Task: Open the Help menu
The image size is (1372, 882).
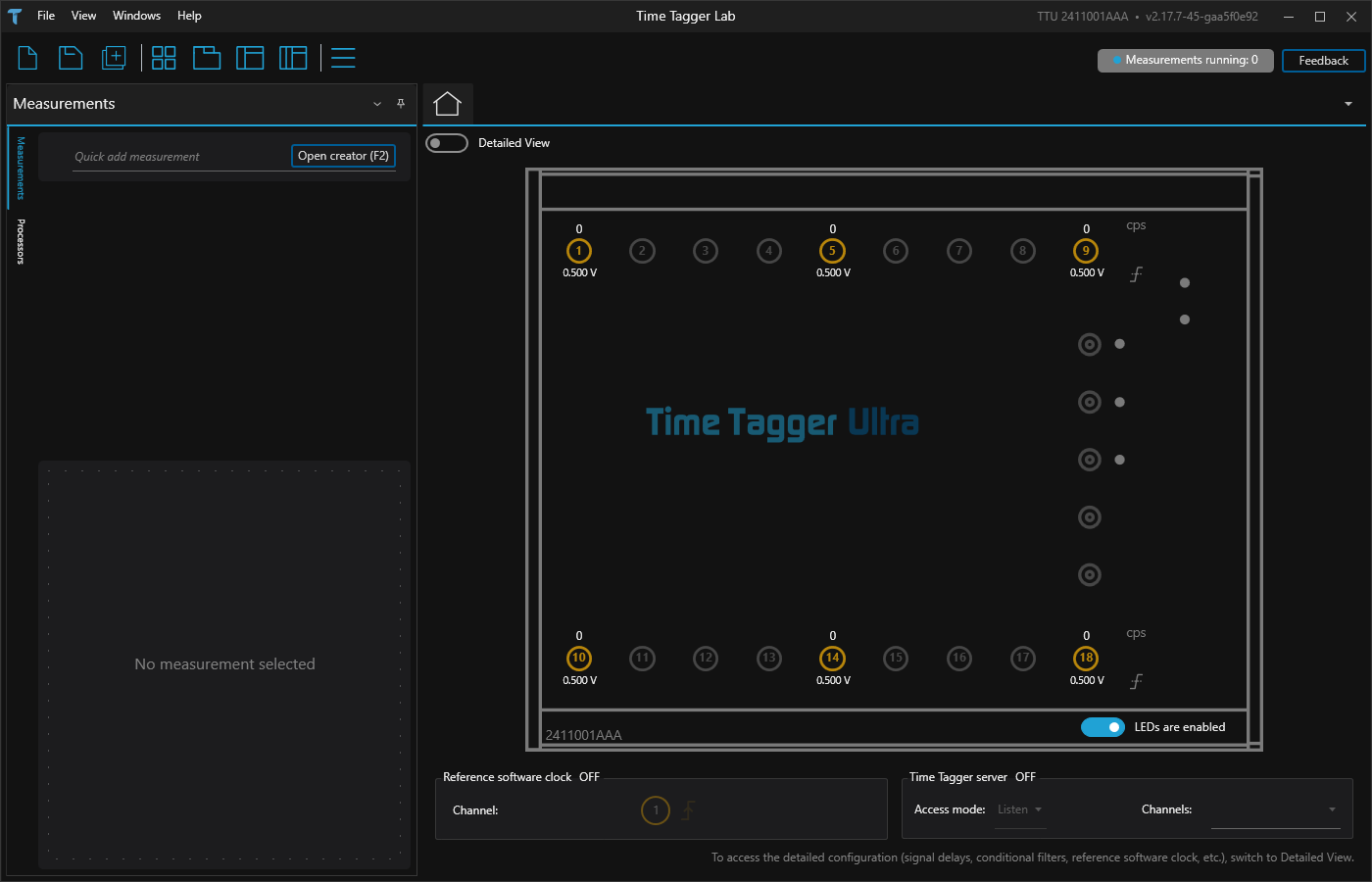Action: (189, 16)
